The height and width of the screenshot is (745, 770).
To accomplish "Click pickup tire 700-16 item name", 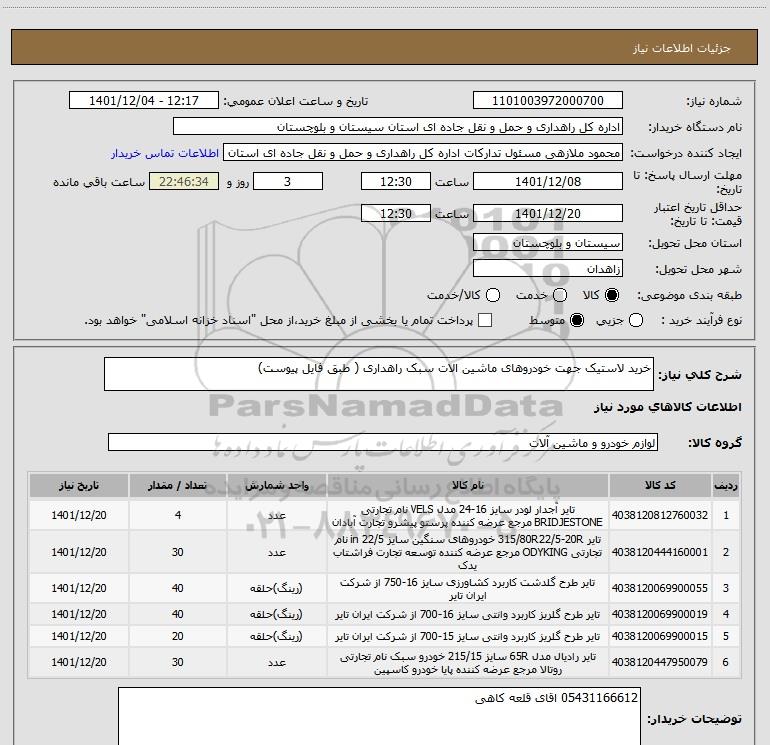I will point(468,614).
